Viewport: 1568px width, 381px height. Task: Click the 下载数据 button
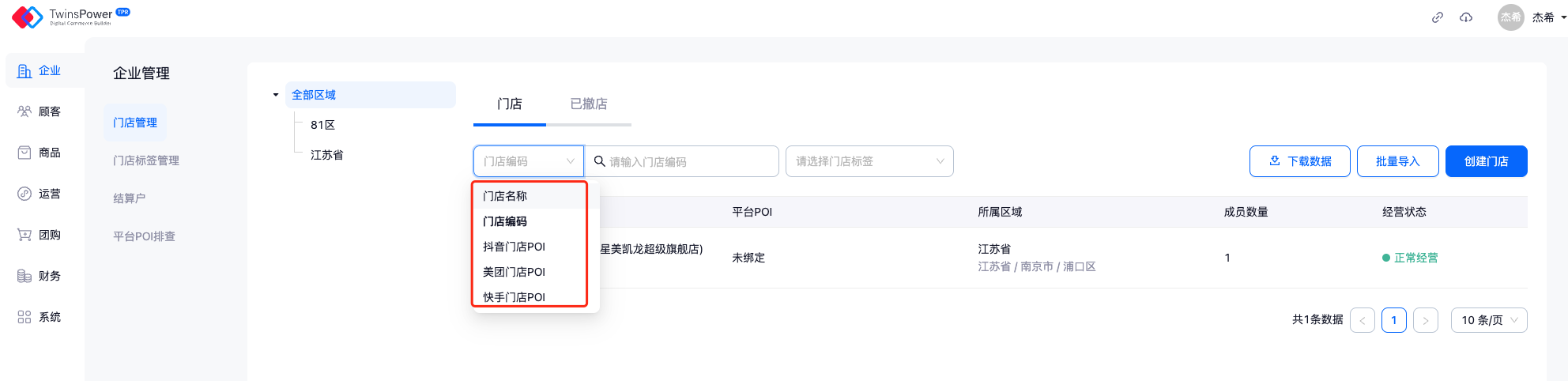[1299, 161]
